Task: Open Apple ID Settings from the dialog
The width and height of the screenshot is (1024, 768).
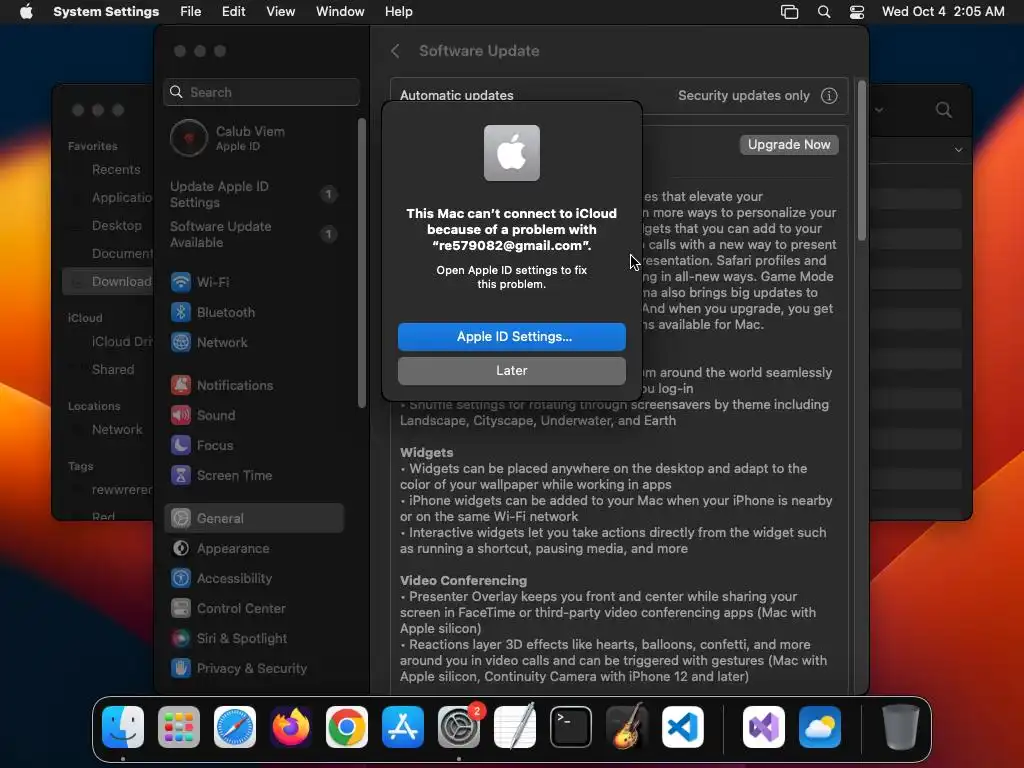Action: (511, 336)
